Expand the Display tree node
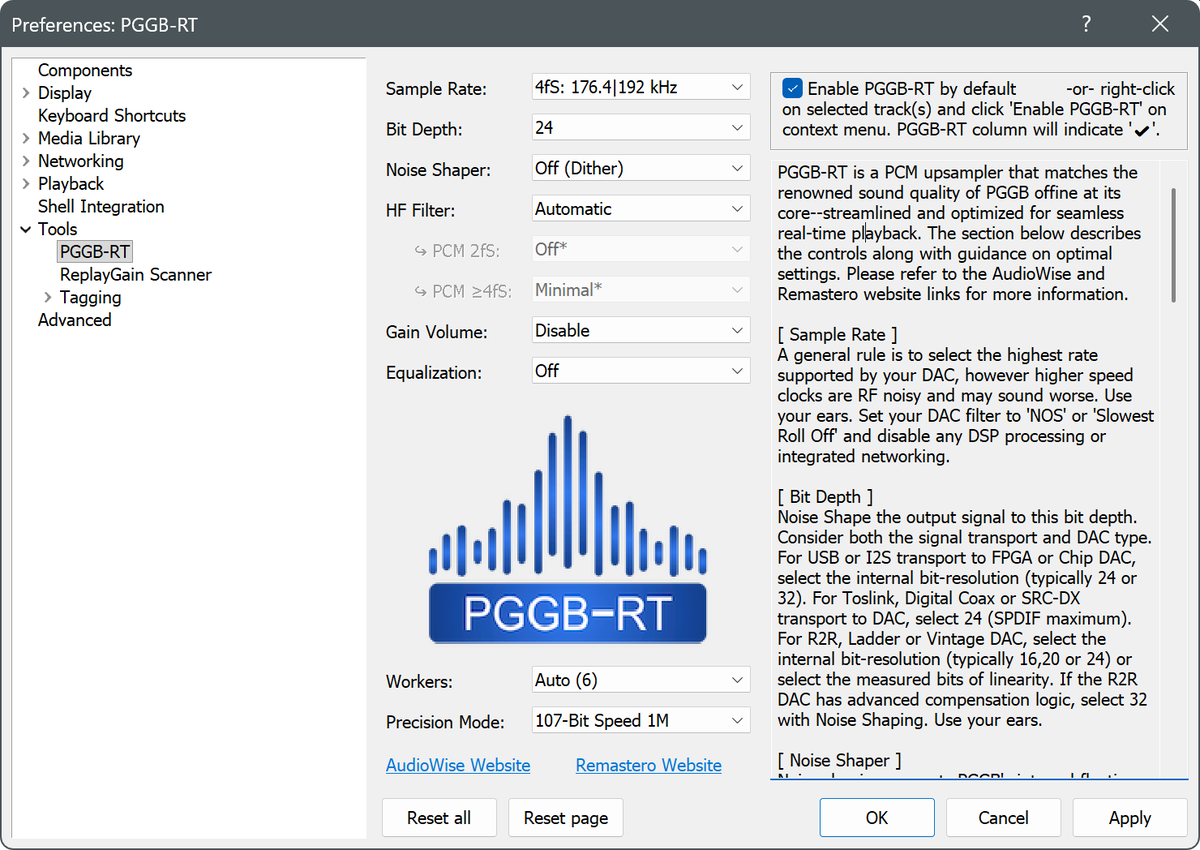 25,93
